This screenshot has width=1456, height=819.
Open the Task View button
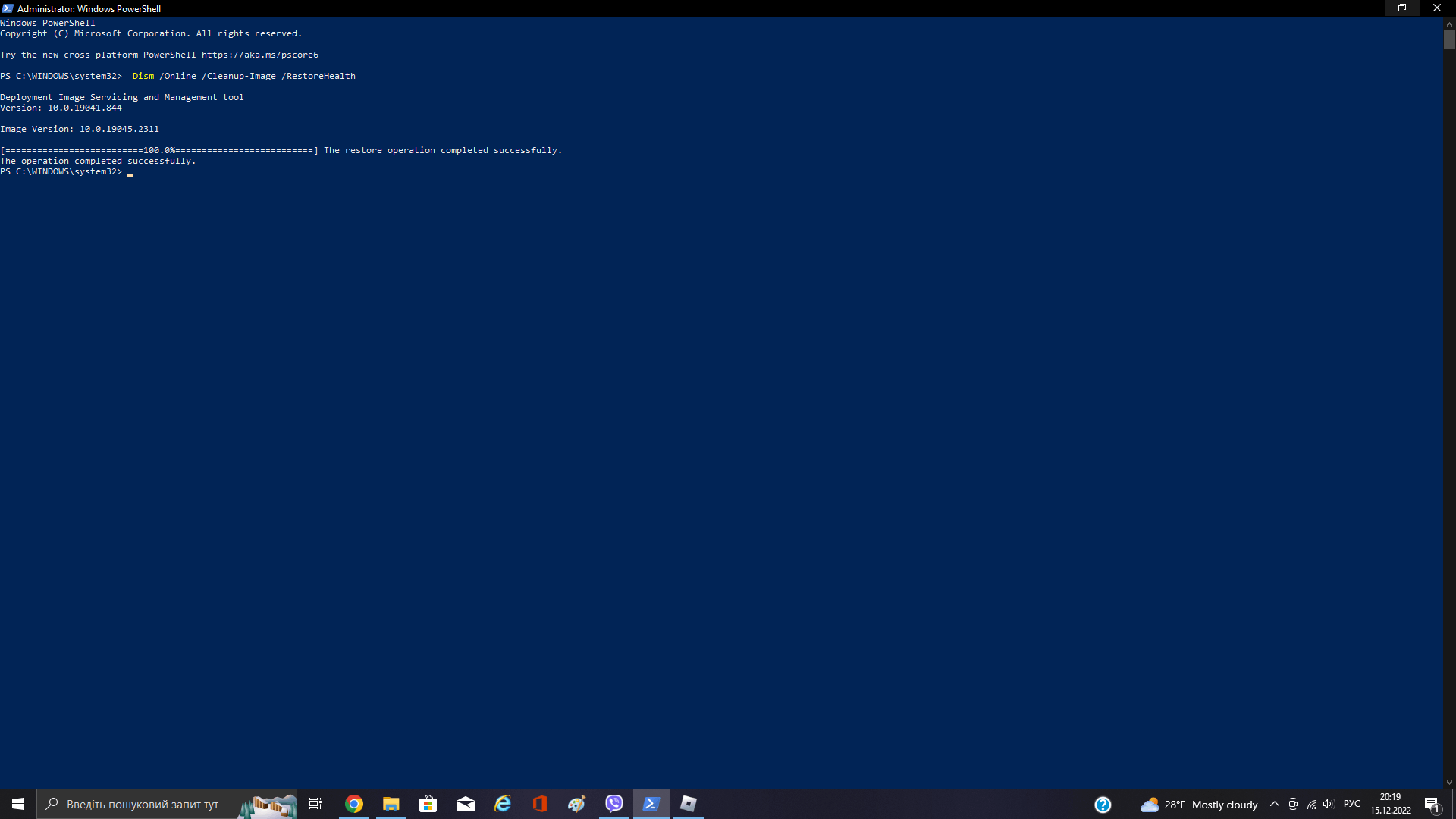pyautogui.click(x=316, y=803)
